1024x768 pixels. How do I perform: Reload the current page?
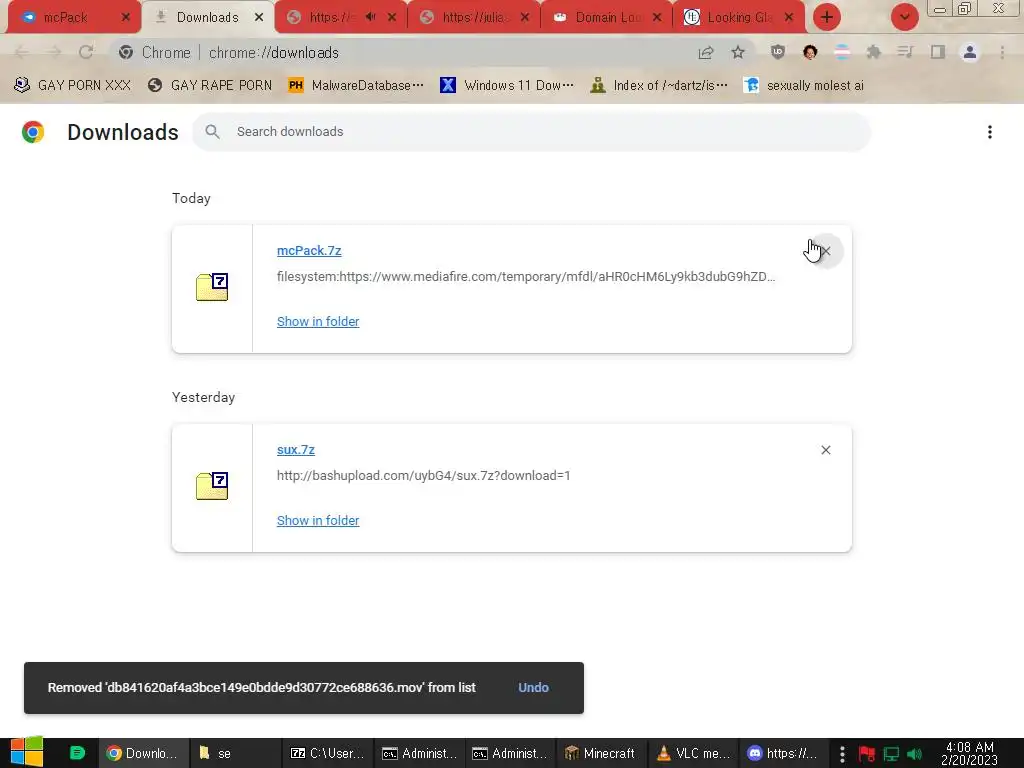[86, 52]
